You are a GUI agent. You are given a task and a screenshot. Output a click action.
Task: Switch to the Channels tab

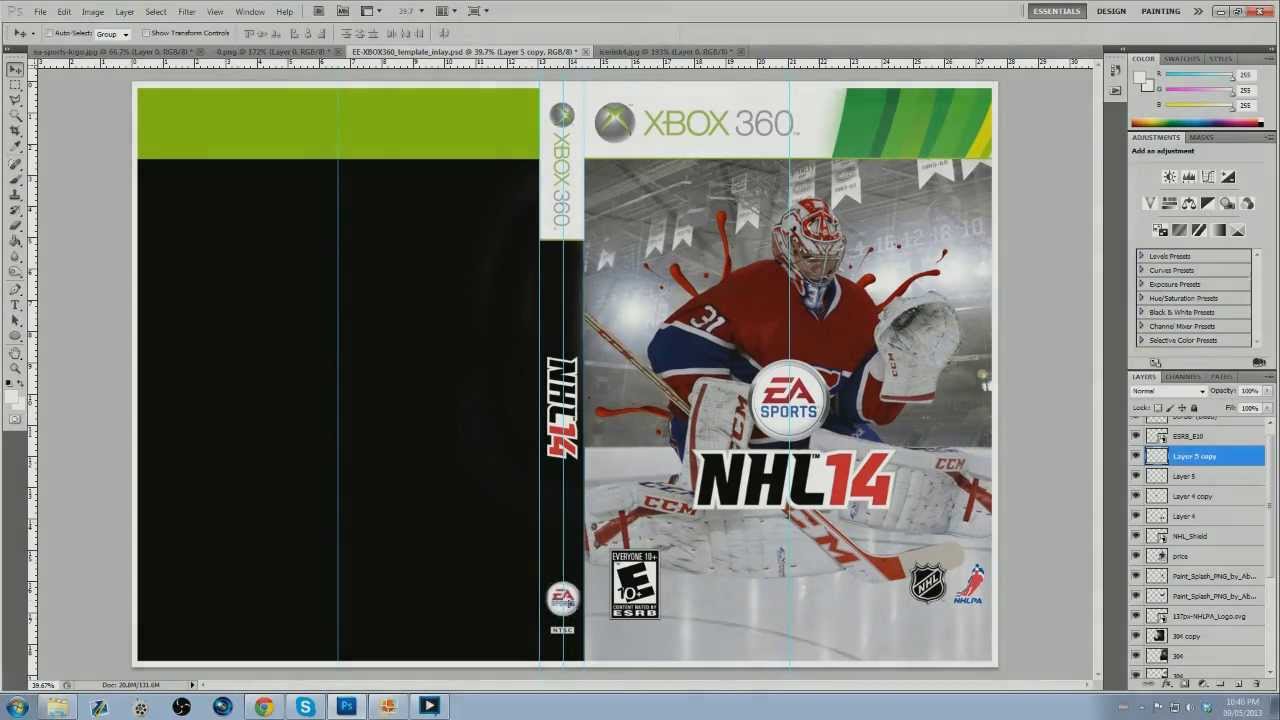1183,377
